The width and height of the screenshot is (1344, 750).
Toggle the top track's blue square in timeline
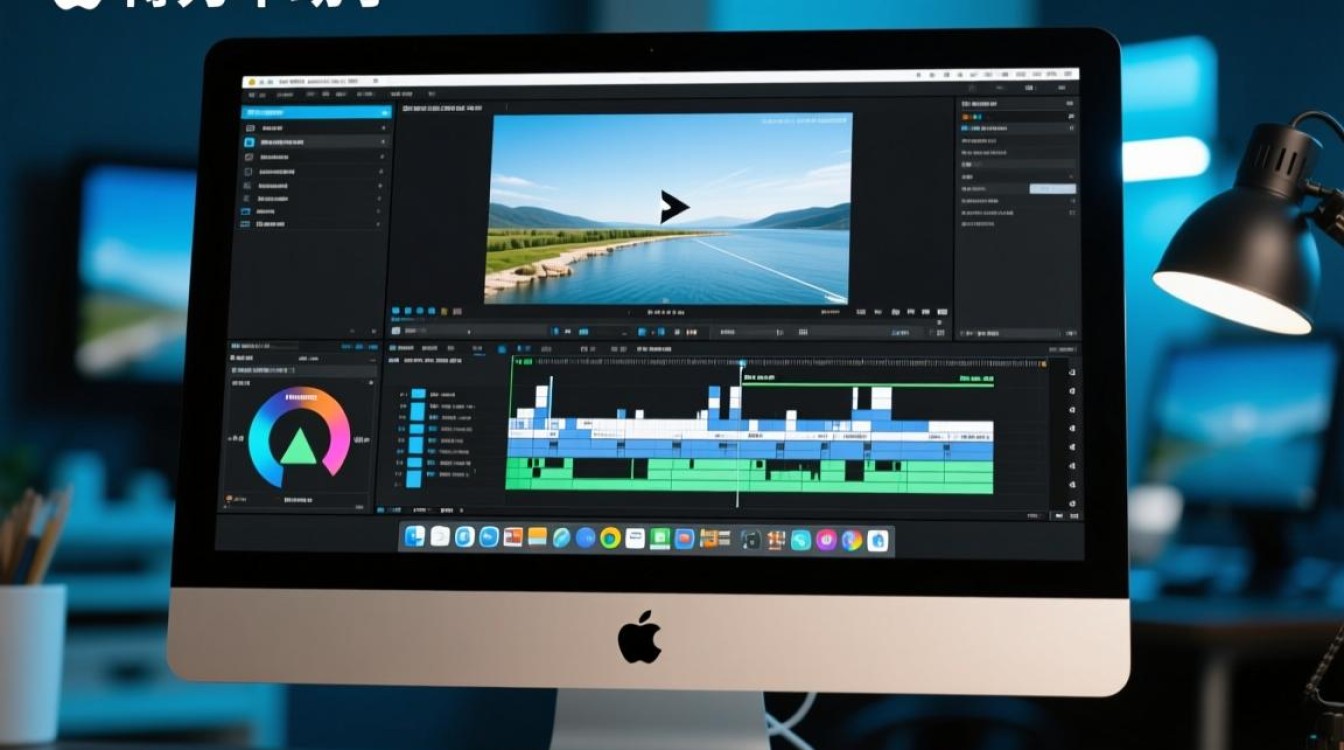[x=418, y=396]
